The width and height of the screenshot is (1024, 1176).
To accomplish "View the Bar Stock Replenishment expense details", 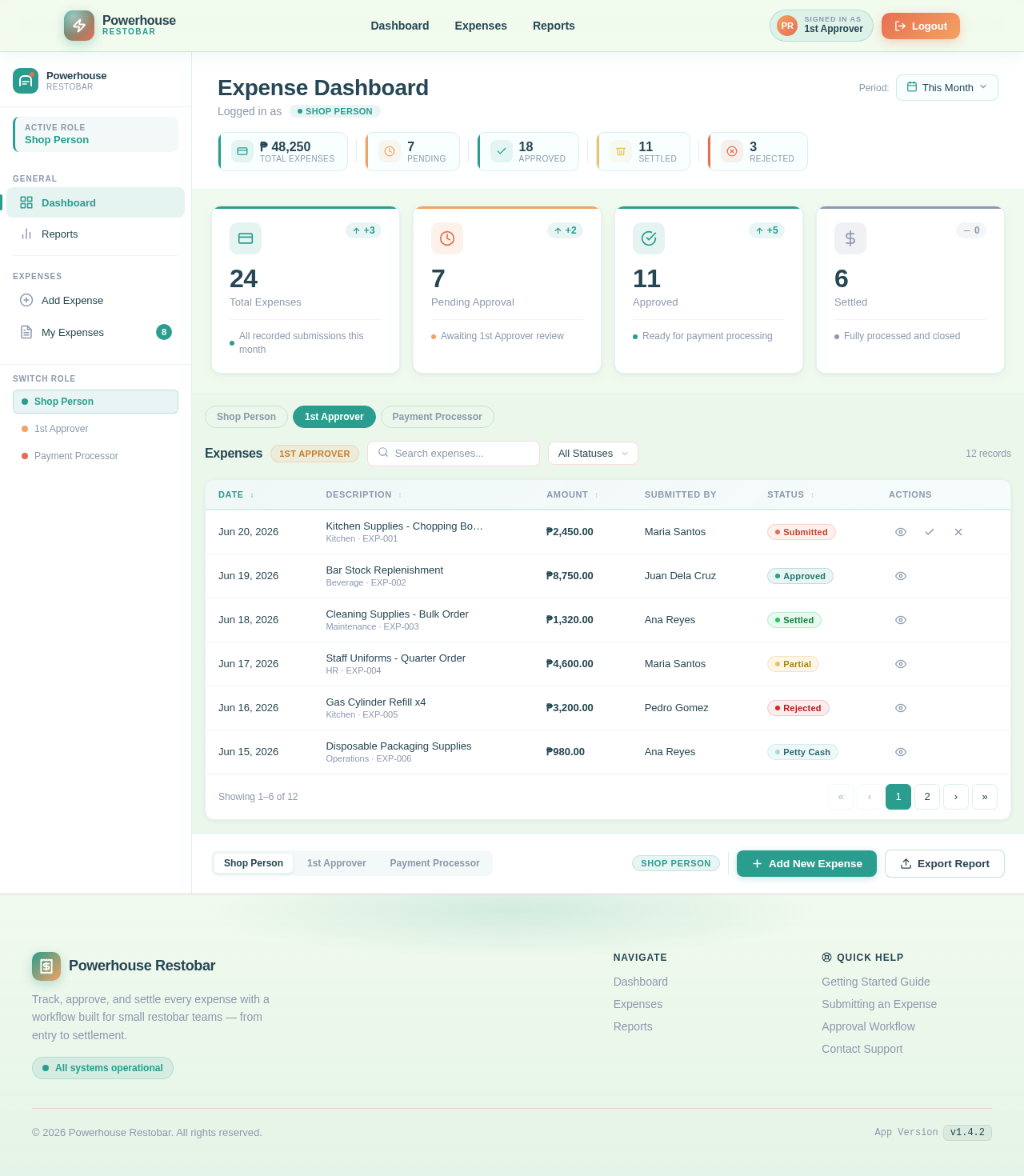I will tap(901, 576).
